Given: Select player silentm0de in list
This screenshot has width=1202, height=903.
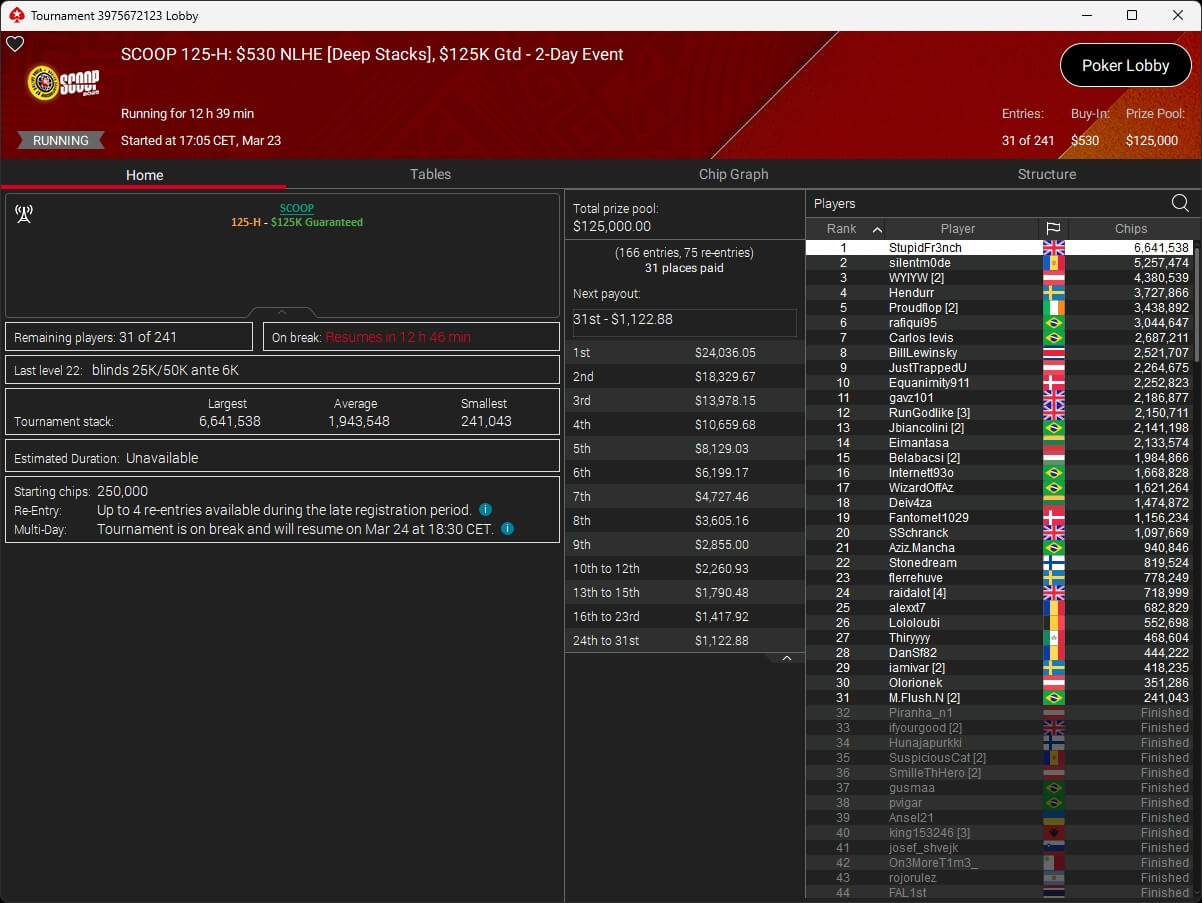Looking at the screenshot, I should point(919,263).
